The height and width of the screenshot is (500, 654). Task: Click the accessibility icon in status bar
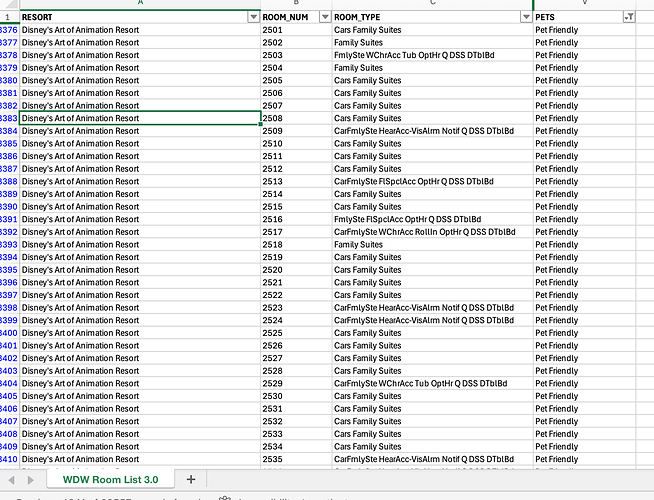225,498
